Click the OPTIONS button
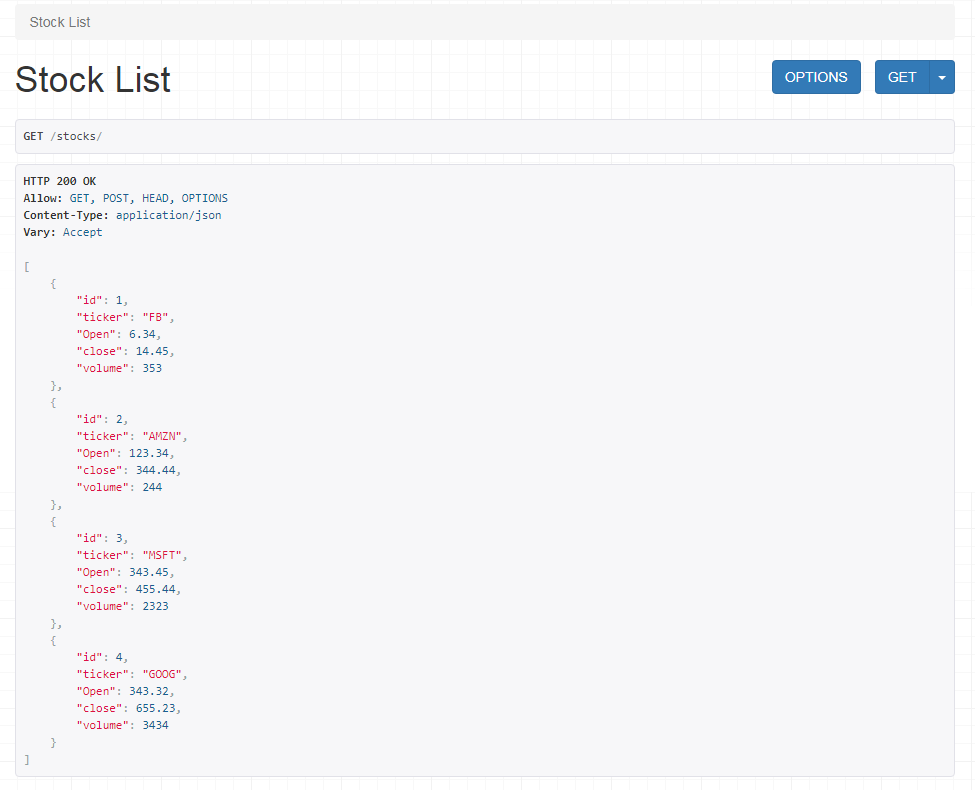The height and width of the screenshot is (790, 975). click(816, 77)
